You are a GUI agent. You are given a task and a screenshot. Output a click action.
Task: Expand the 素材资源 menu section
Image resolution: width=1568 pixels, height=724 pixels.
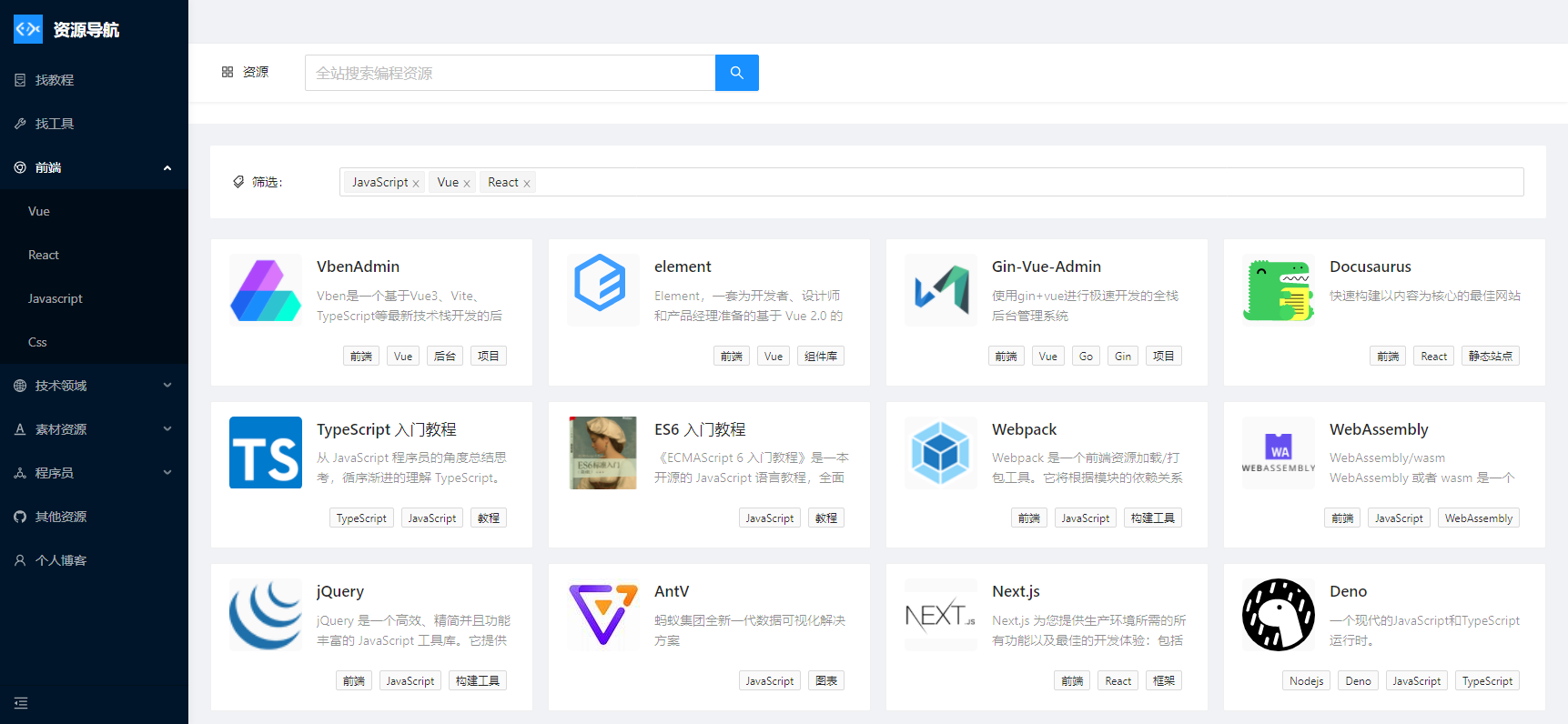[x=167, y=429]
